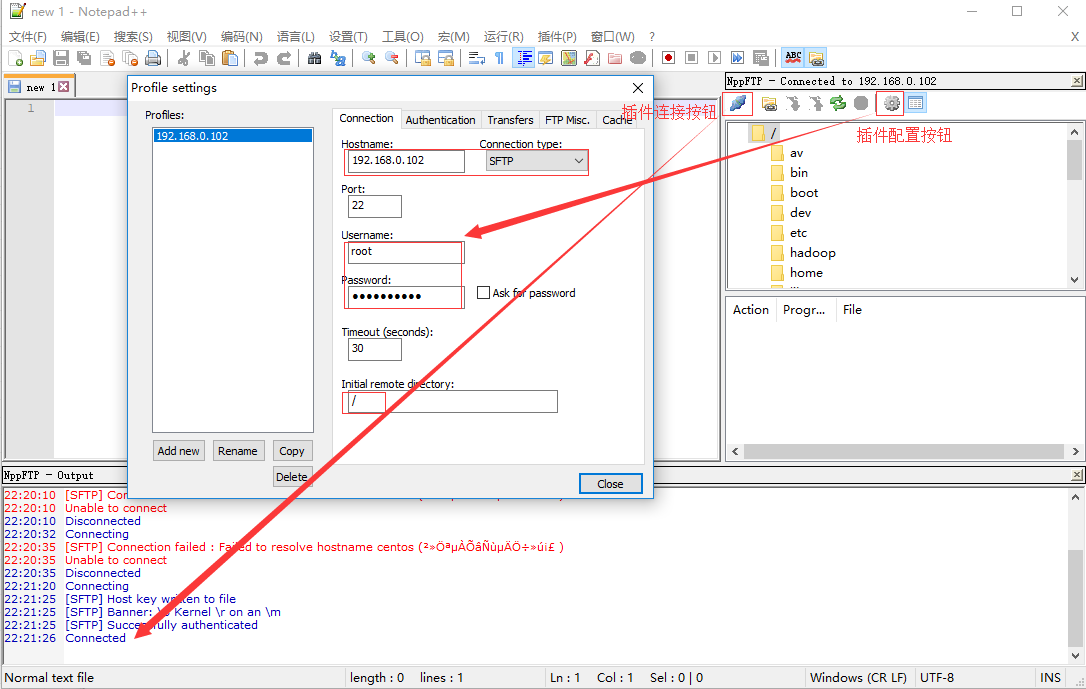Open the 设置(T) menu
The width and height of the screenshot is (1086, 689).
(x=348, y=37)
